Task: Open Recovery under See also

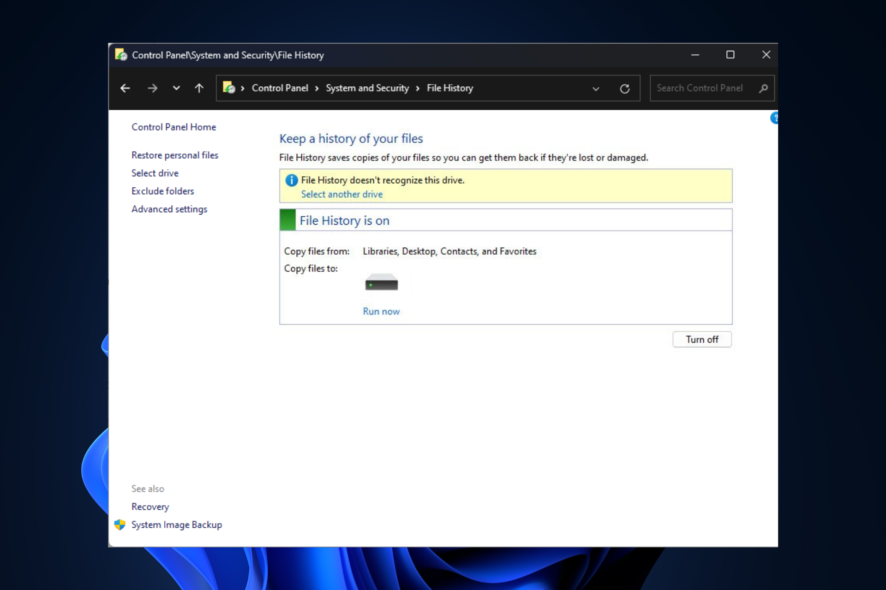Action: 150,507
